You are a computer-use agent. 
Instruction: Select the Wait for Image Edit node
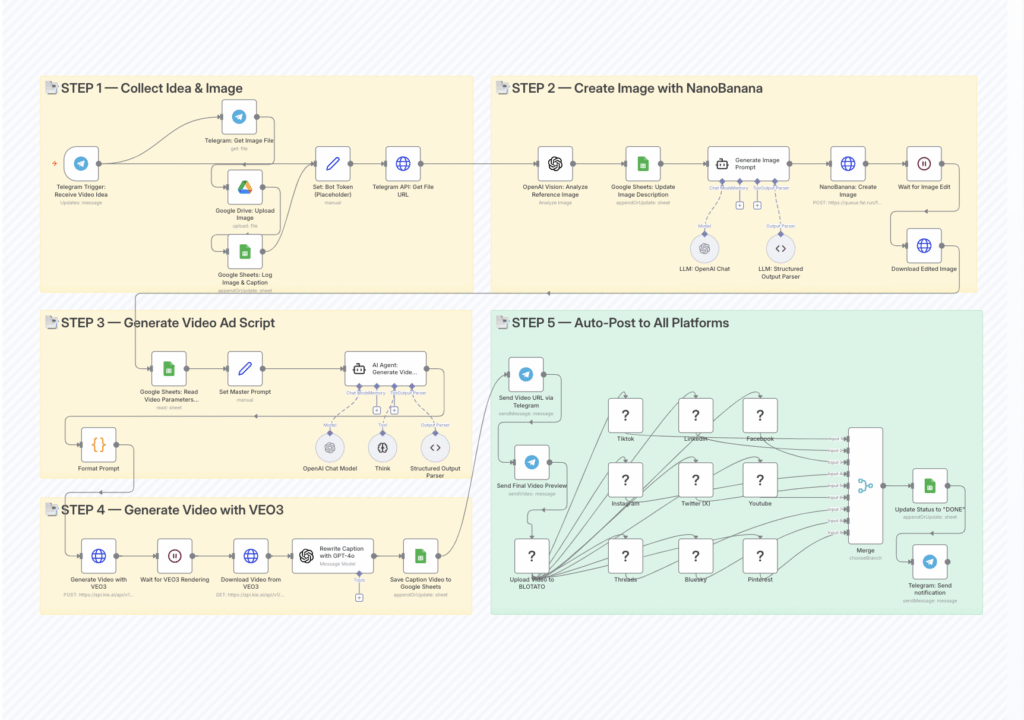point(924,163)
